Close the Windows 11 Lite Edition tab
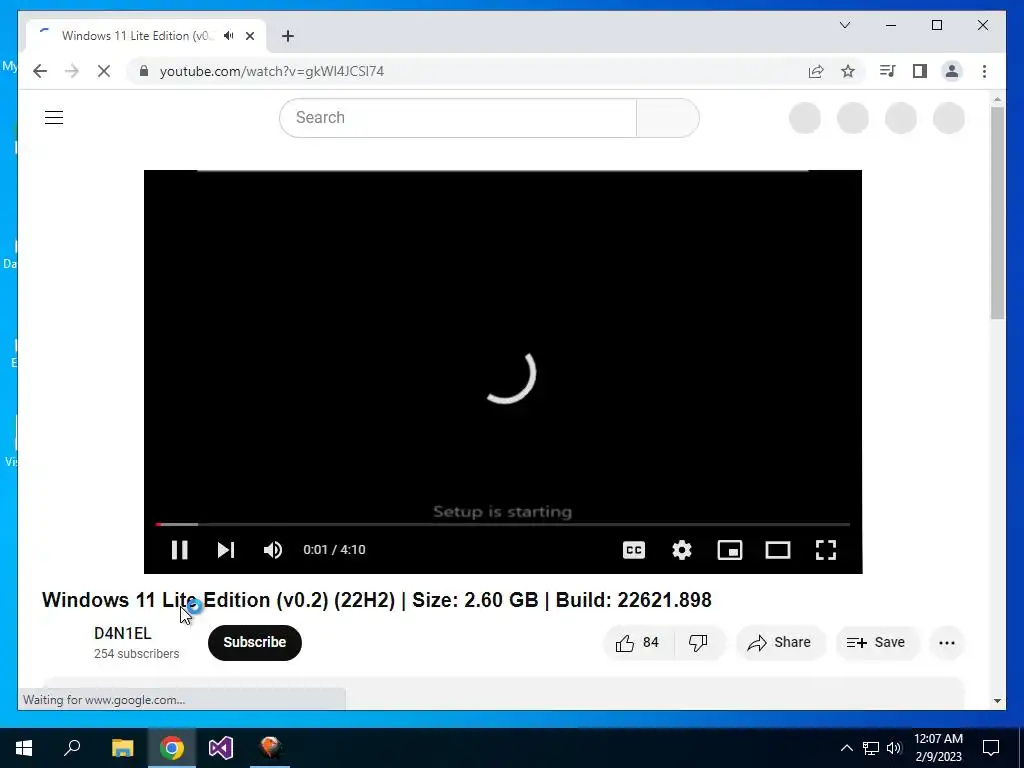This screenshot has width=1024, height=768. [249, 36]
